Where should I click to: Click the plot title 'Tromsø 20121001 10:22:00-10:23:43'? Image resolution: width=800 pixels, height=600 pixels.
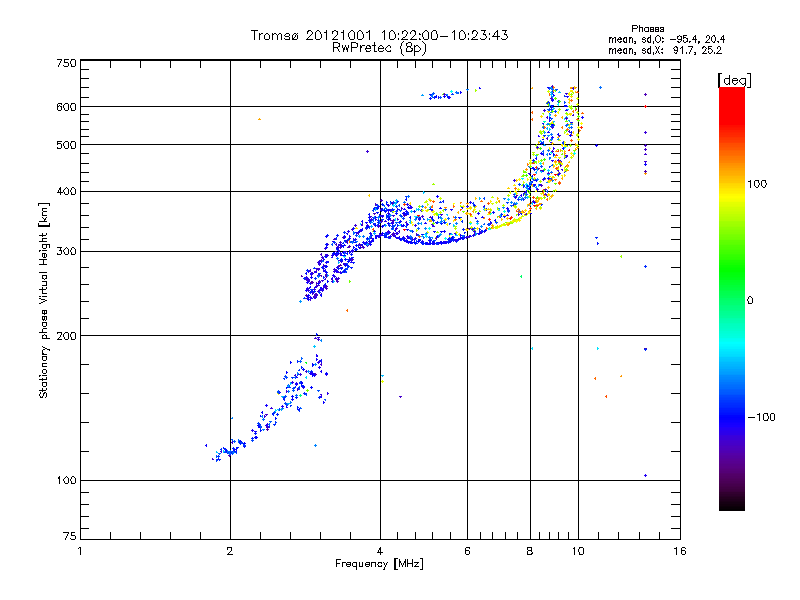379,35
